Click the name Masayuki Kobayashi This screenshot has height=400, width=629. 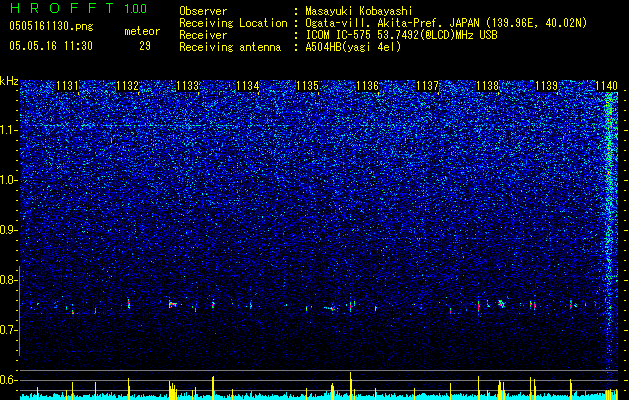[359, 11]
